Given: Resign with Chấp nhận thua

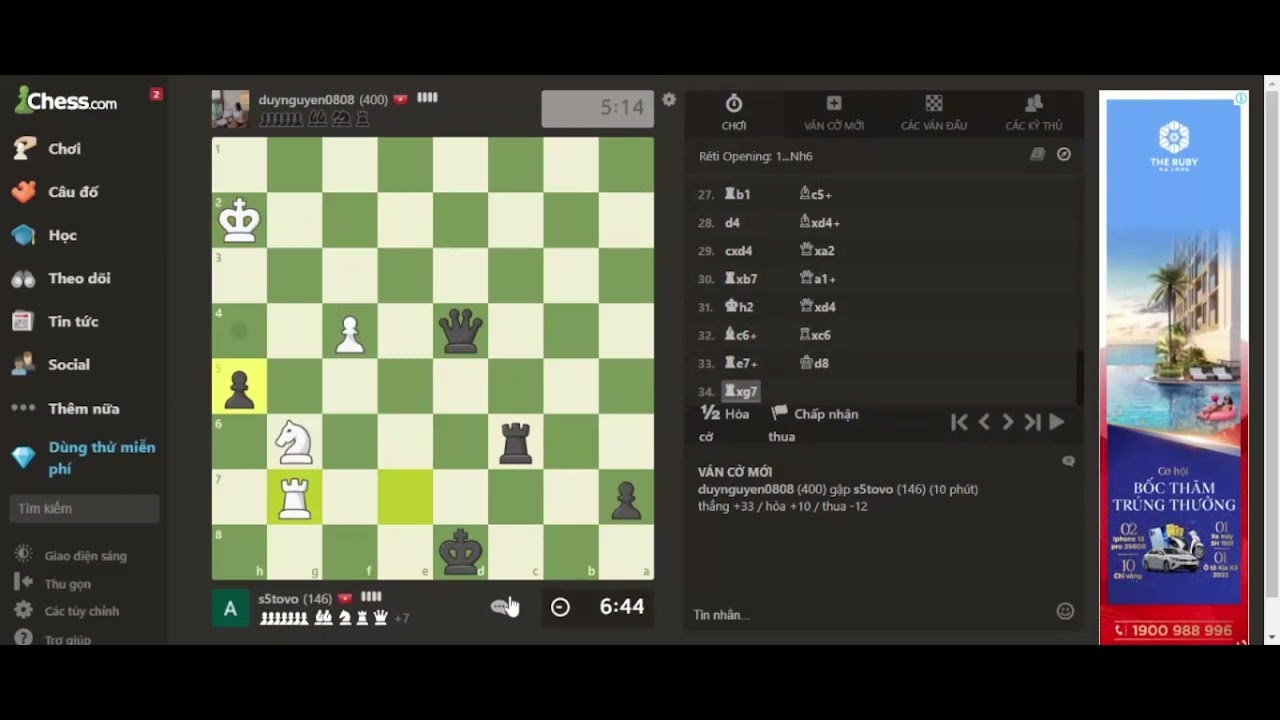Looking at the screenshot, I should coord(814,424).
